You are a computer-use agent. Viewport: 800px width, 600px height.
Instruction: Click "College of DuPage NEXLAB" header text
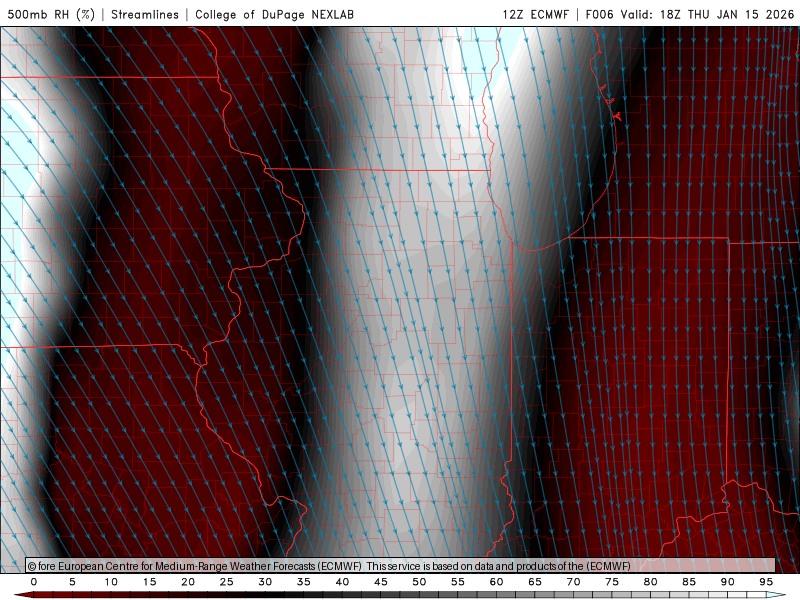click(274, 14)
